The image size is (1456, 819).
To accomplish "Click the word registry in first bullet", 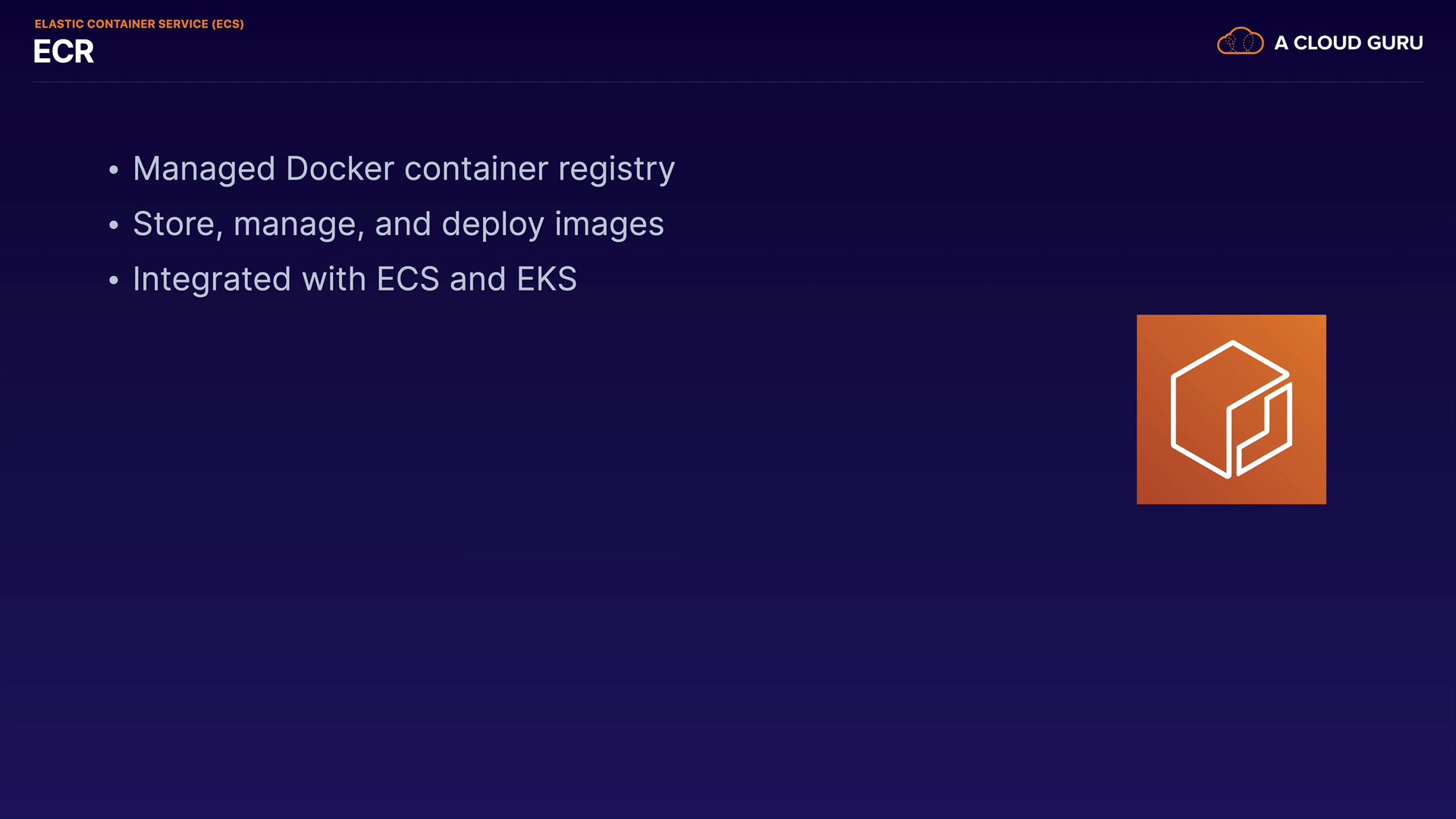I will [616, 170].
